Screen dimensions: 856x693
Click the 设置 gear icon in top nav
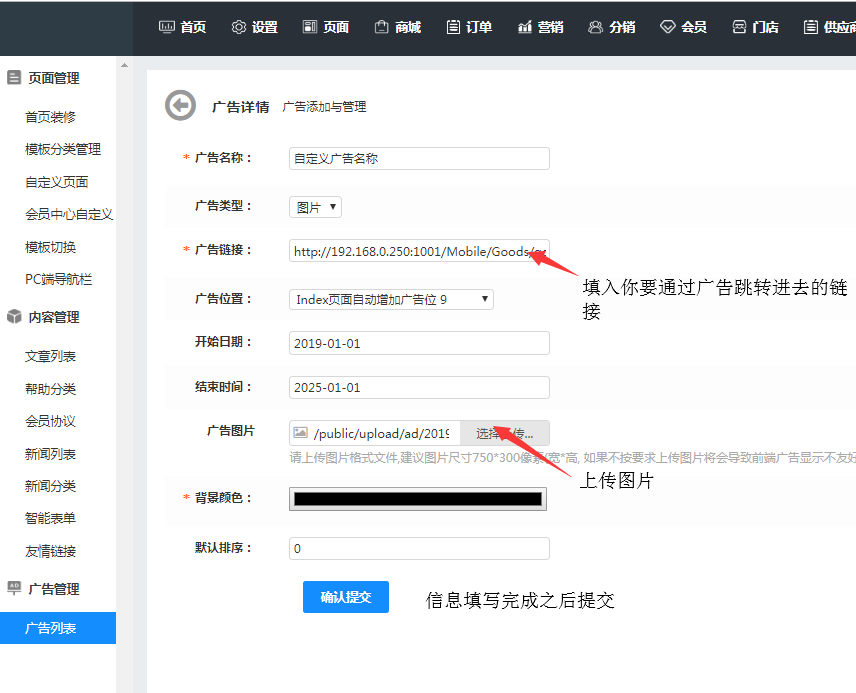(238, 27)
